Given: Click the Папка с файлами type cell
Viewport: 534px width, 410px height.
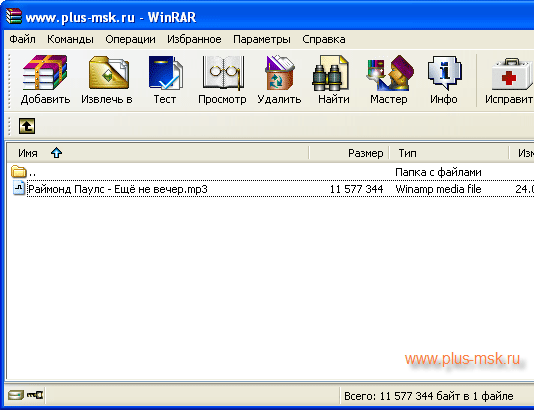Looking at the screenshot, I should pos(438,172).
